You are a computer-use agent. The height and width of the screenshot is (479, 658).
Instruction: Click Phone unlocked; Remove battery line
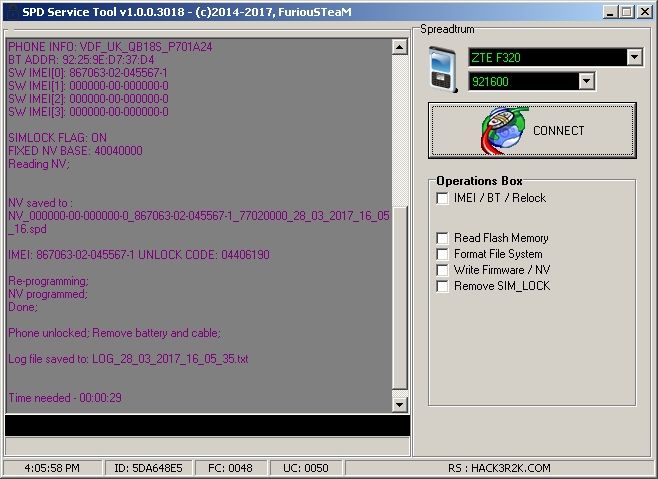[x=115, y=333]
